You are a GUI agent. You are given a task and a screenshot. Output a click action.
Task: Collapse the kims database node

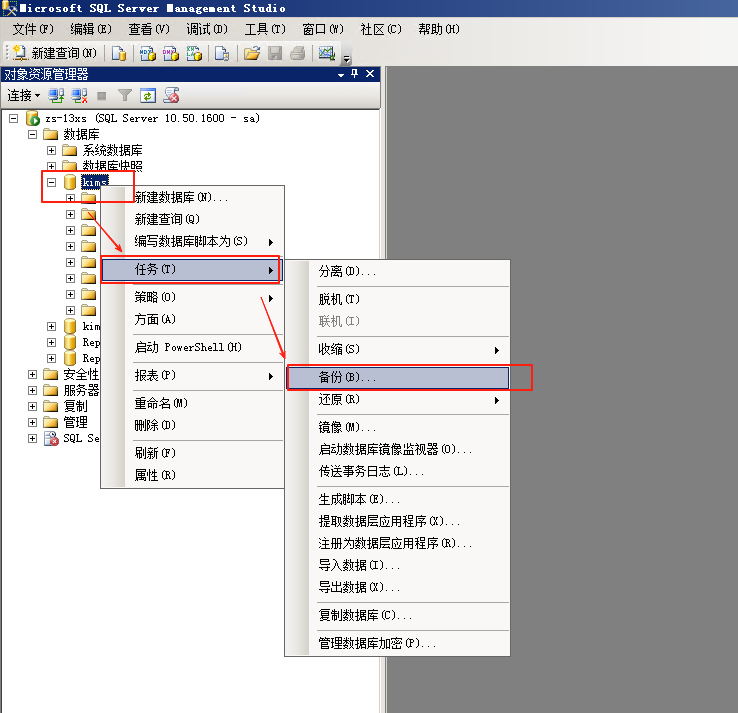point(51,182)
